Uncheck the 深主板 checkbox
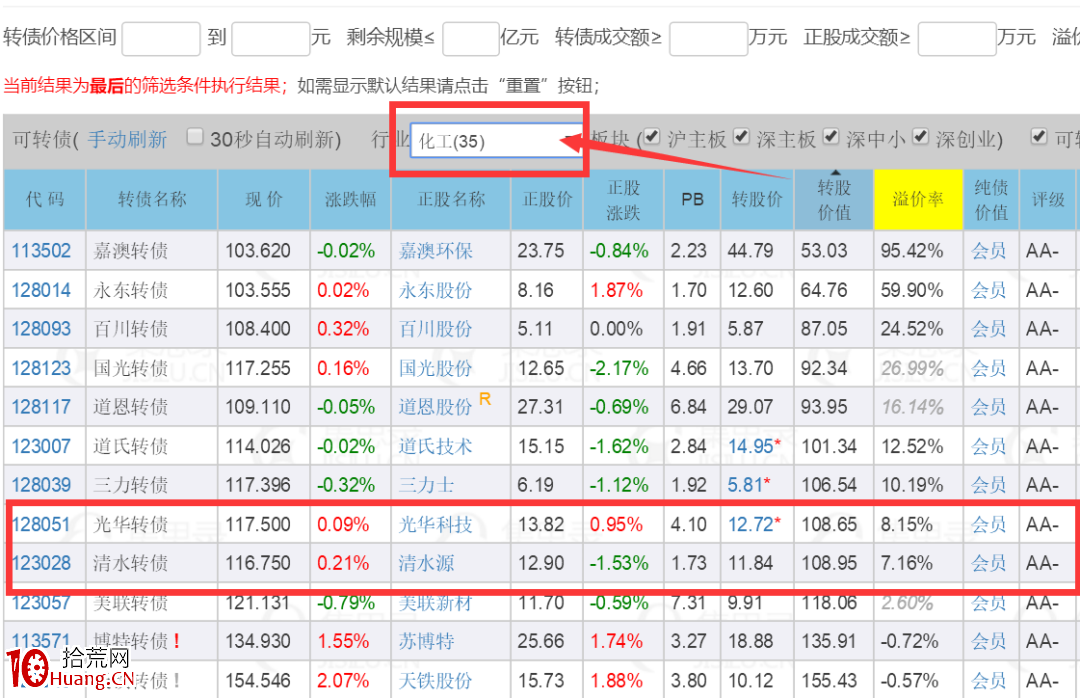1080x698 pixels. 741,136
